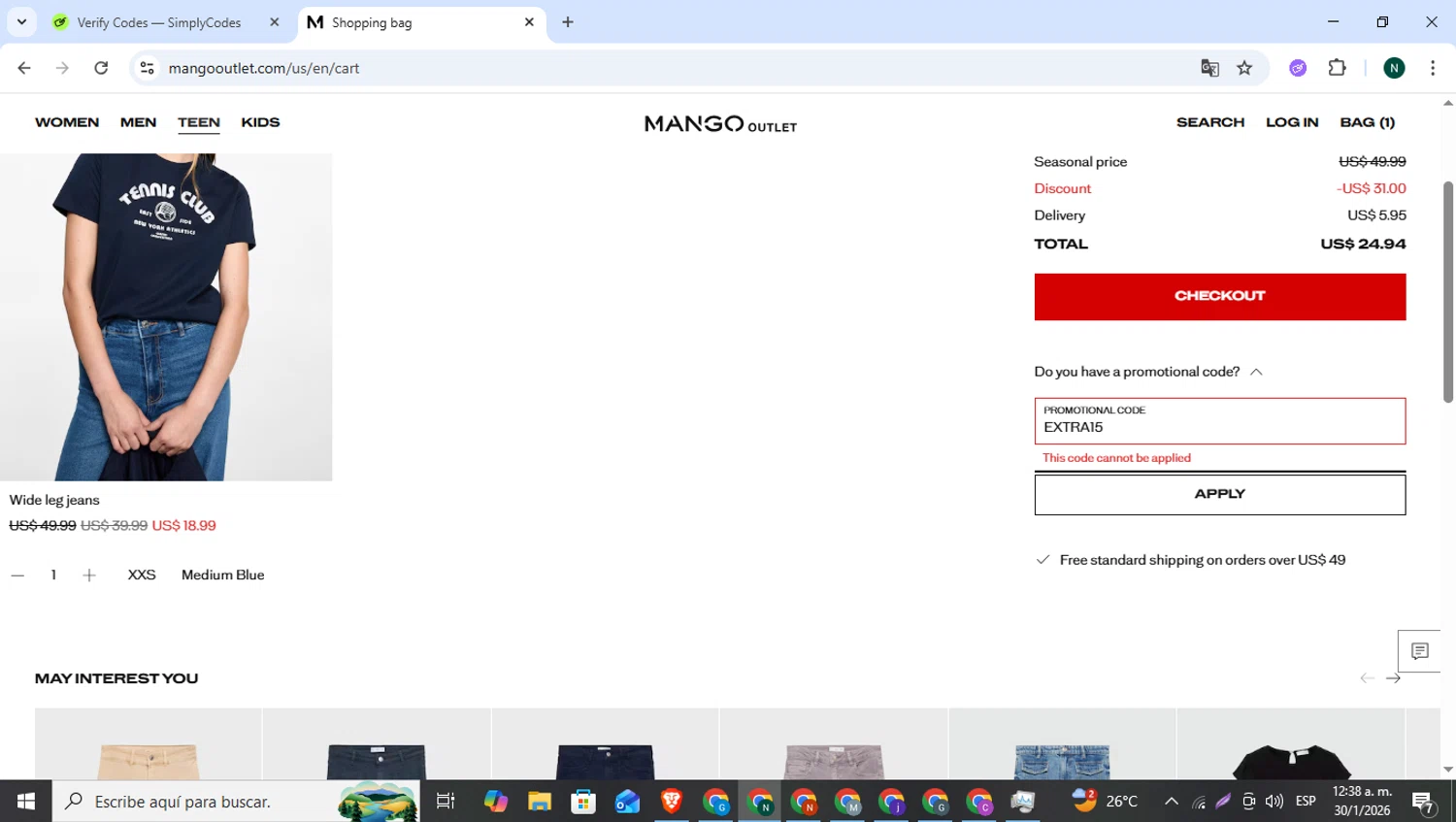Bookmark this page with the star icon

pyautogui.click(x=1244, y=68)
